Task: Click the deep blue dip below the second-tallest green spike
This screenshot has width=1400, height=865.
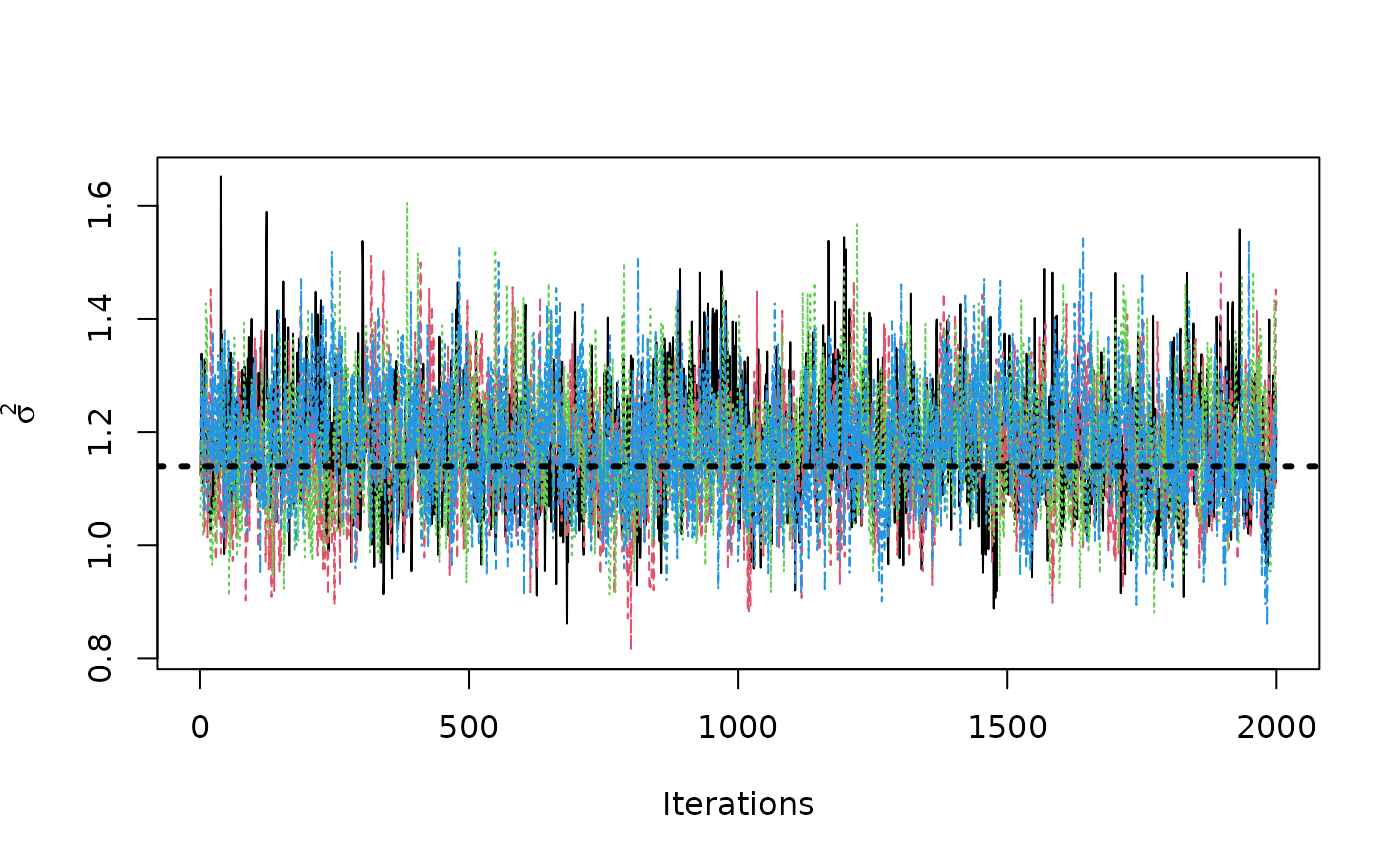Action: coord(881,601)
